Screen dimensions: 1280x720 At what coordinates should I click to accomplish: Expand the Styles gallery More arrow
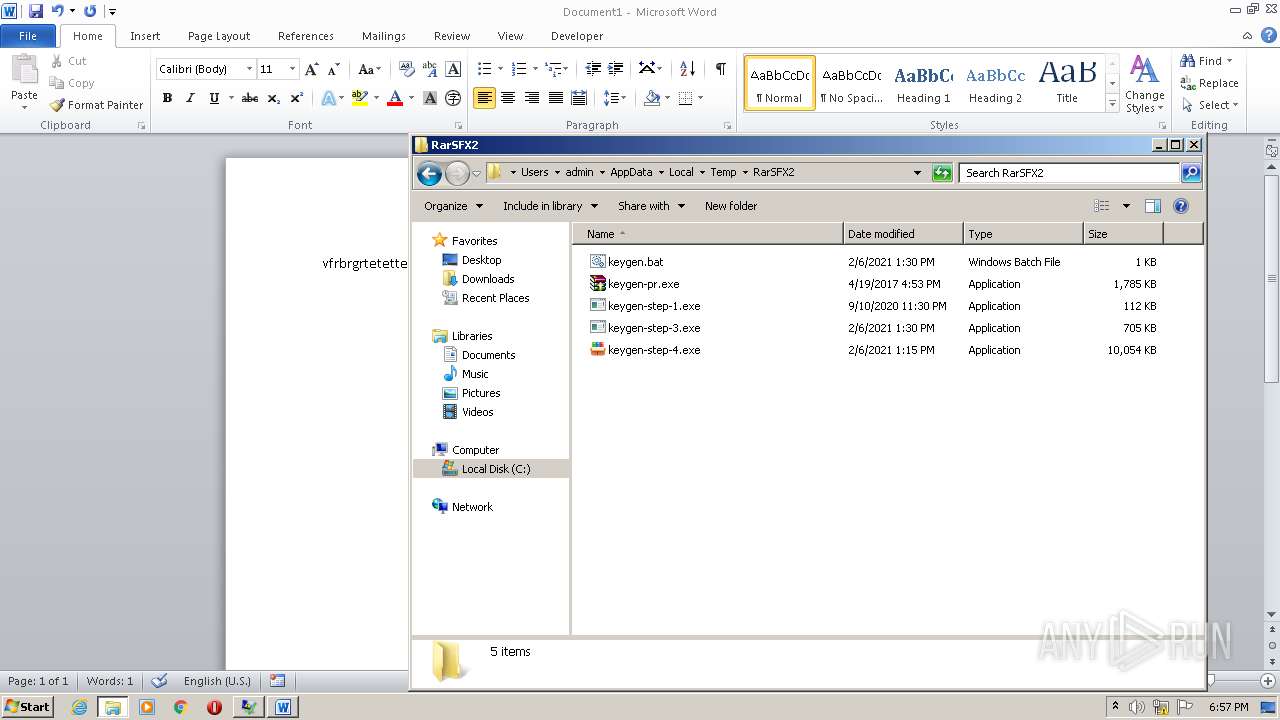coord(1112,104)
